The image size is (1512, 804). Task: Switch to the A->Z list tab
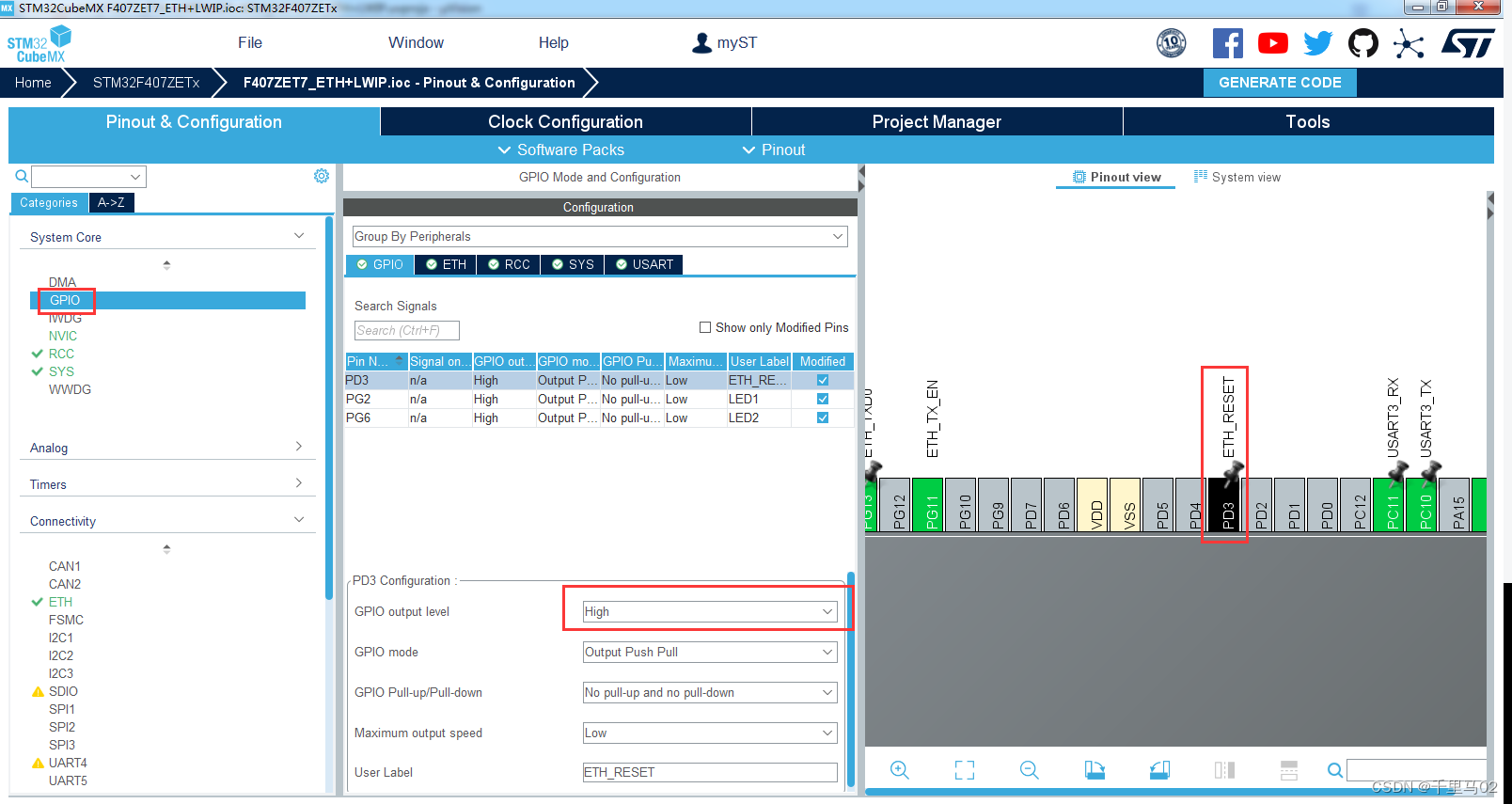coord(111,202)
